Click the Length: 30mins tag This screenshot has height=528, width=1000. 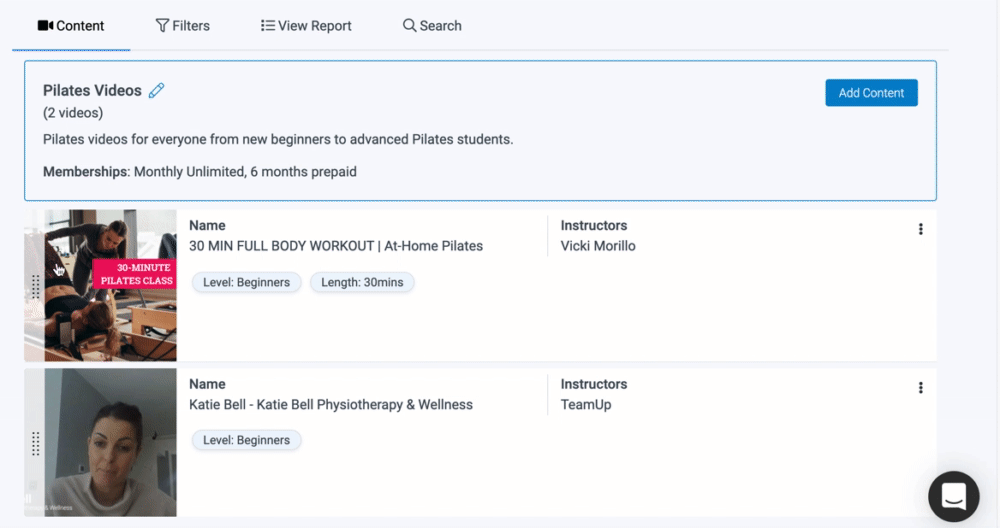[362, 283]
